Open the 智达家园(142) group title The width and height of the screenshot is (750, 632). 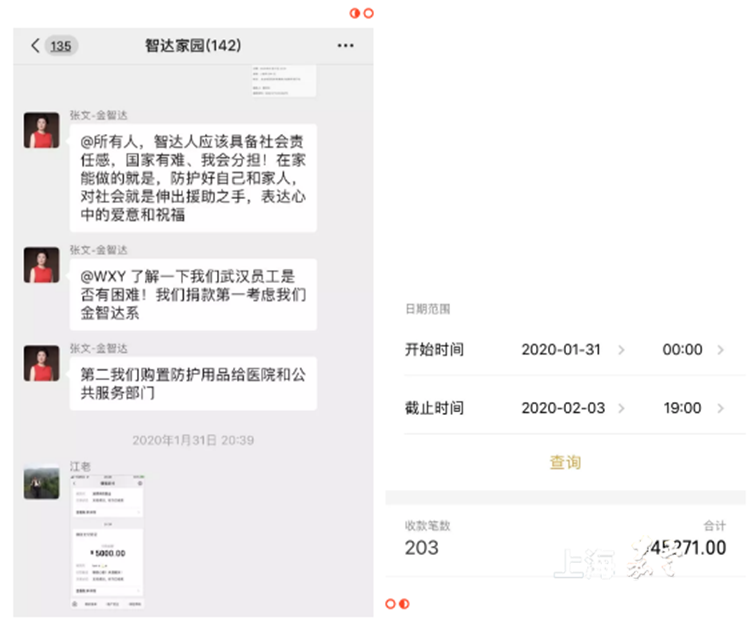click(x=193, y=45)
